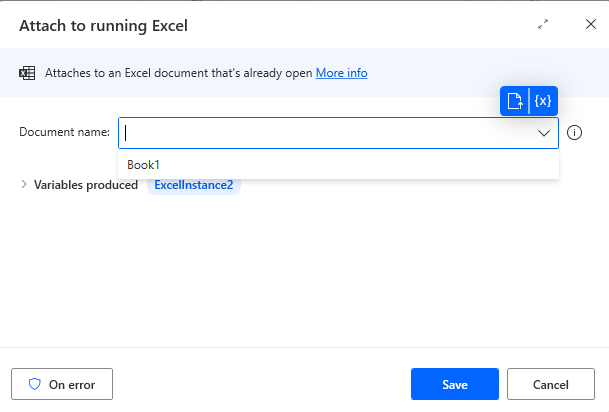
Task: Click the info icon beside Document name
Action: (575, 133)
